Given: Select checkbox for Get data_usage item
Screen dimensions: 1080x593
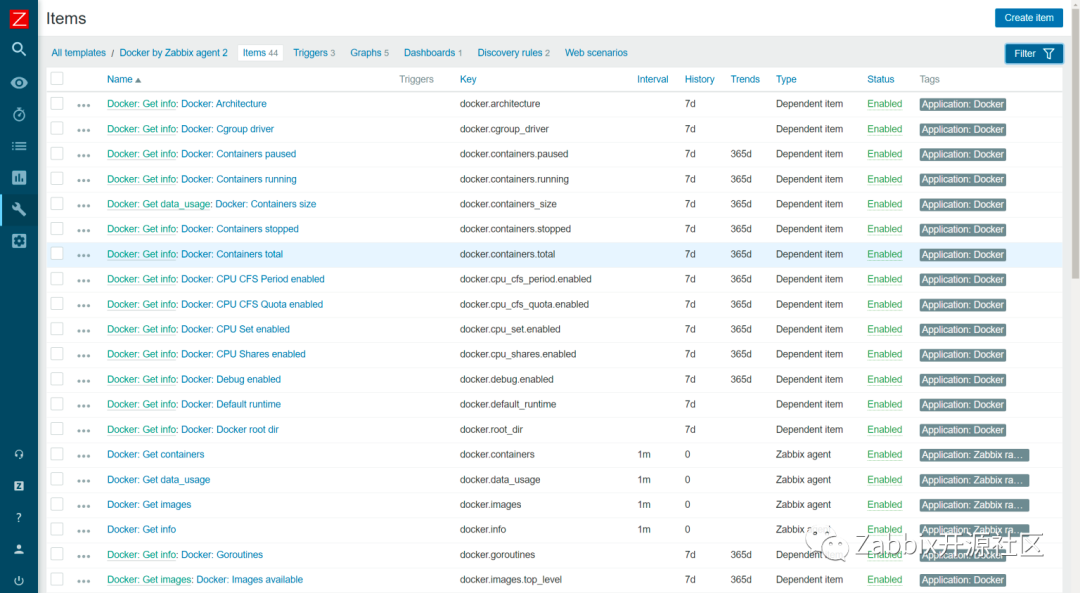Looking at the screenshot, I should [57, 479].
